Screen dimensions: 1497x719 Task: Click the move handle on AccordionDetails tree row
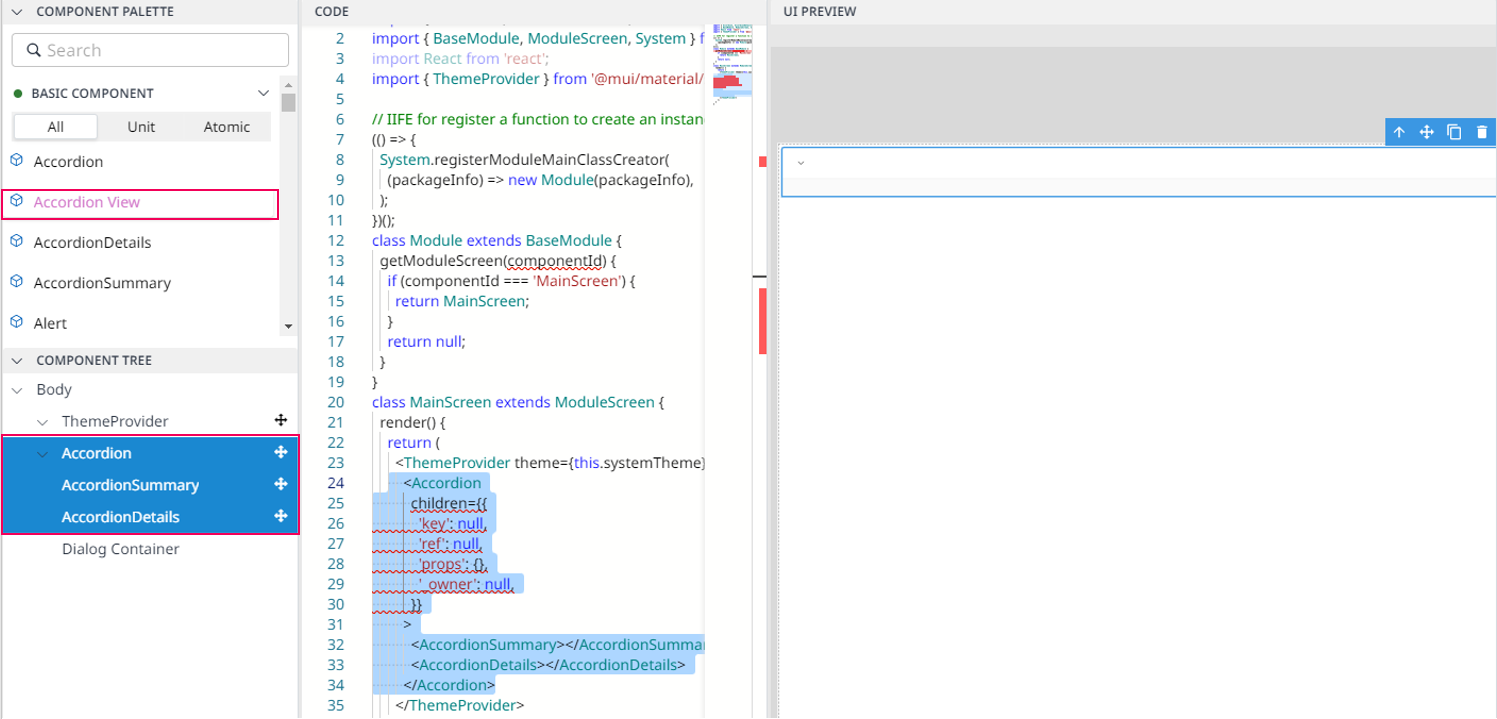click(281, 517)
